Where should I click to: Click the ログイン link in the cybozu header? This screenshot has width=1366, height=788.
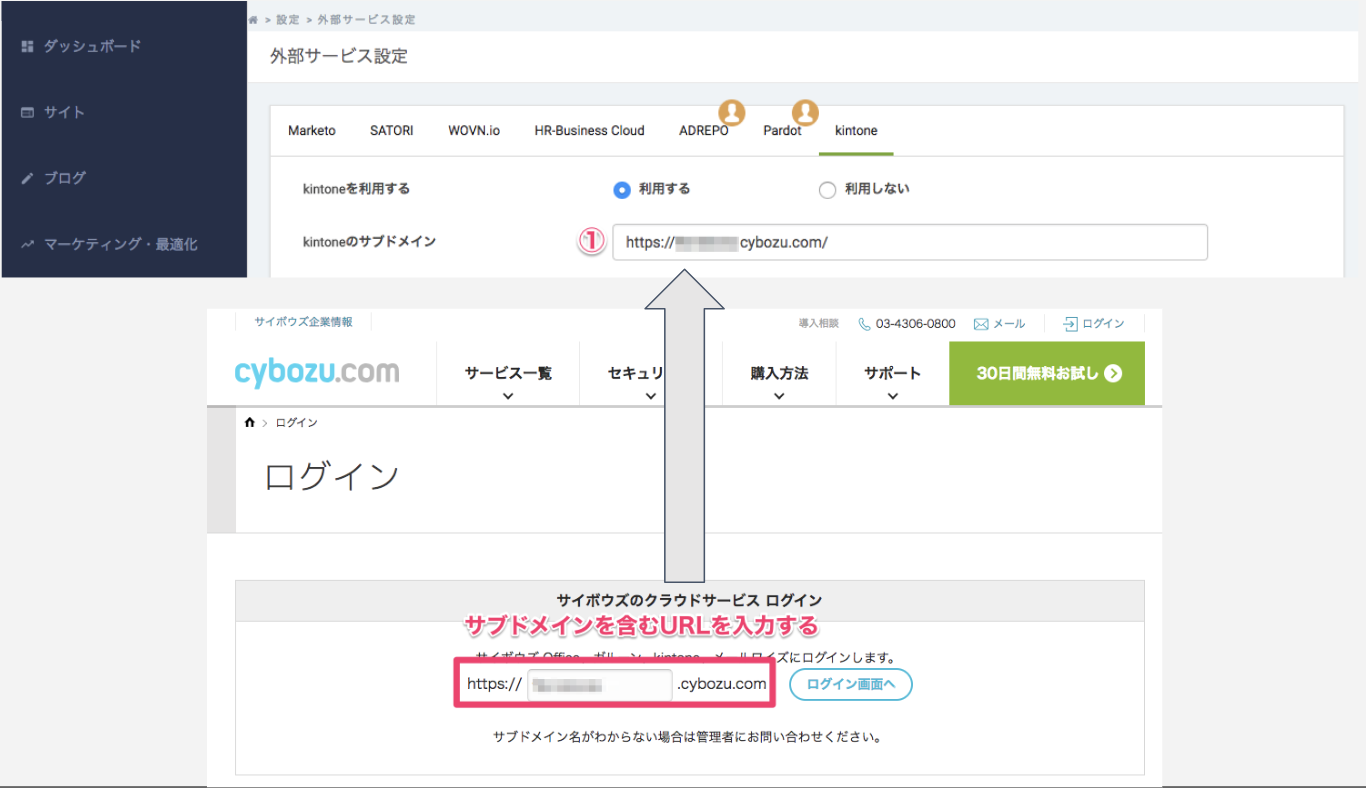(1103, 324)
